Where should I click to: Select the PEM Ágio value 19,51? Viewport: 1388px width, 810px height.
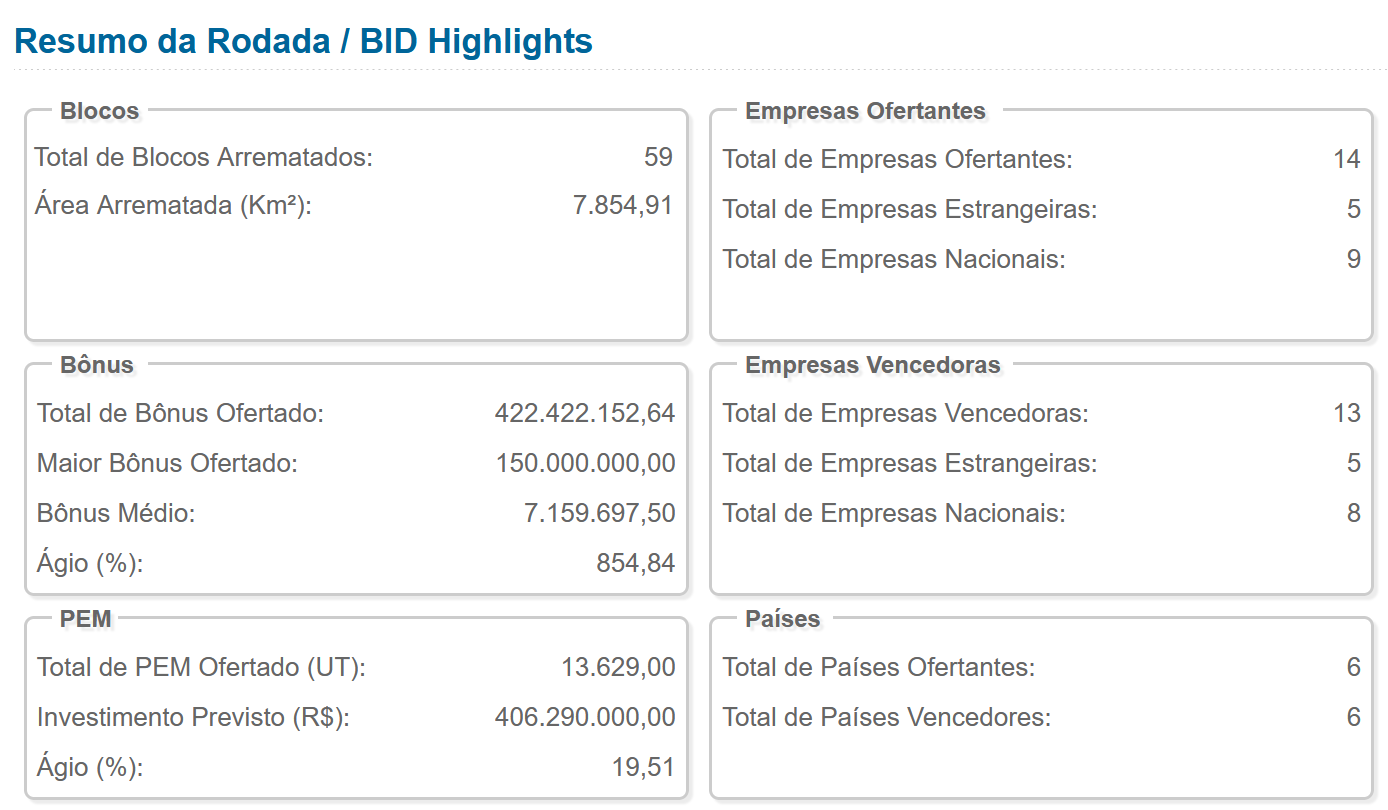[643, 768]
